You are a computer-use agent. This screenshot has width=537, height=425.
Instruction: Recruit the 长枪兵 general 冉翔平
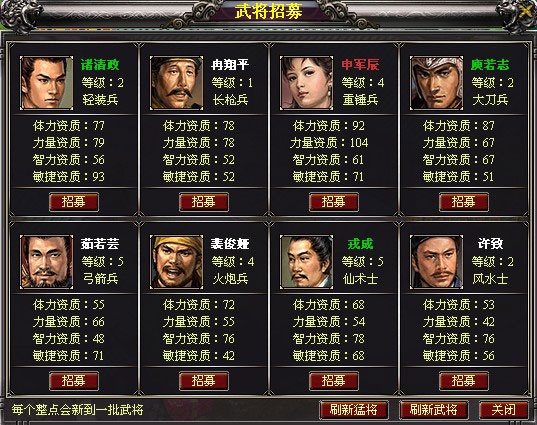[x=204, y=202]
